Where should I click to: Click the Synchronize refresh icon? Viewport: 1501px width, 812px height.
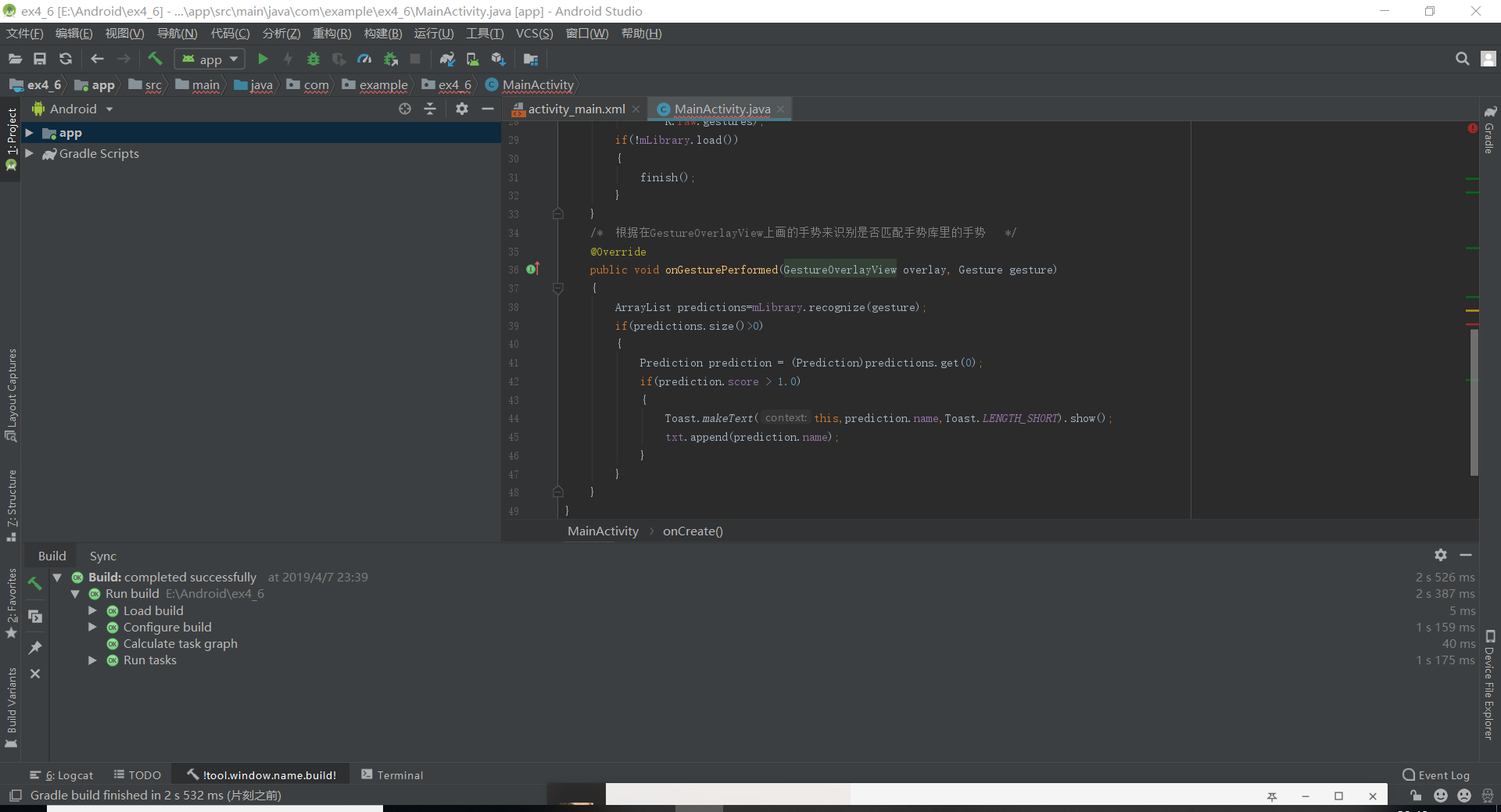66,59
